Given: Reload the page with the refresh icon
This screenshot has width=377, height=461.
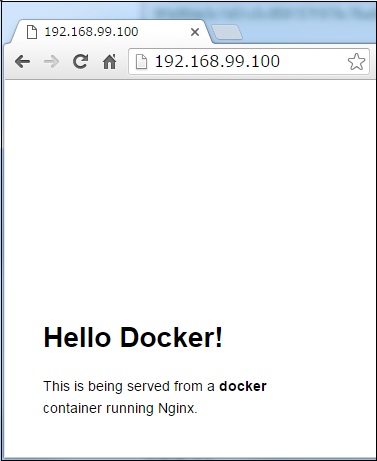Looking at the screenshot, I should (x=80, y=61).
